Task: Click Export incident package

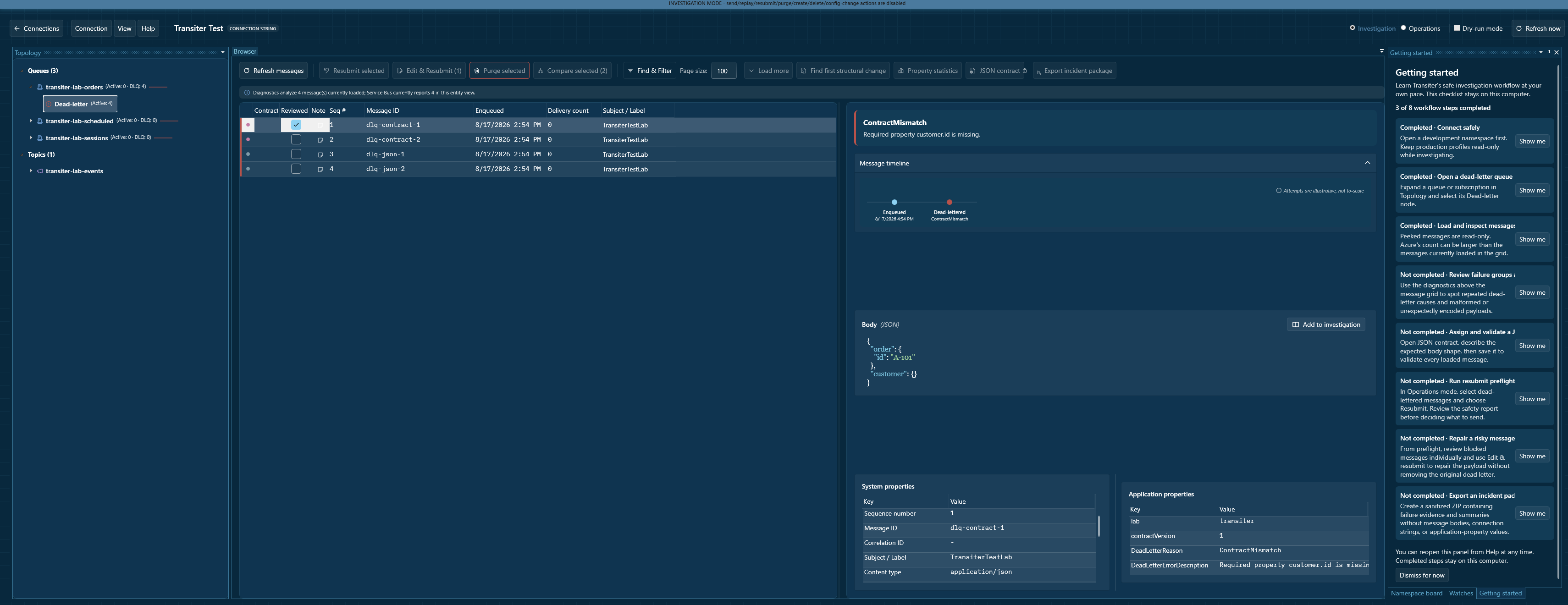Action: click(1074, 71)
